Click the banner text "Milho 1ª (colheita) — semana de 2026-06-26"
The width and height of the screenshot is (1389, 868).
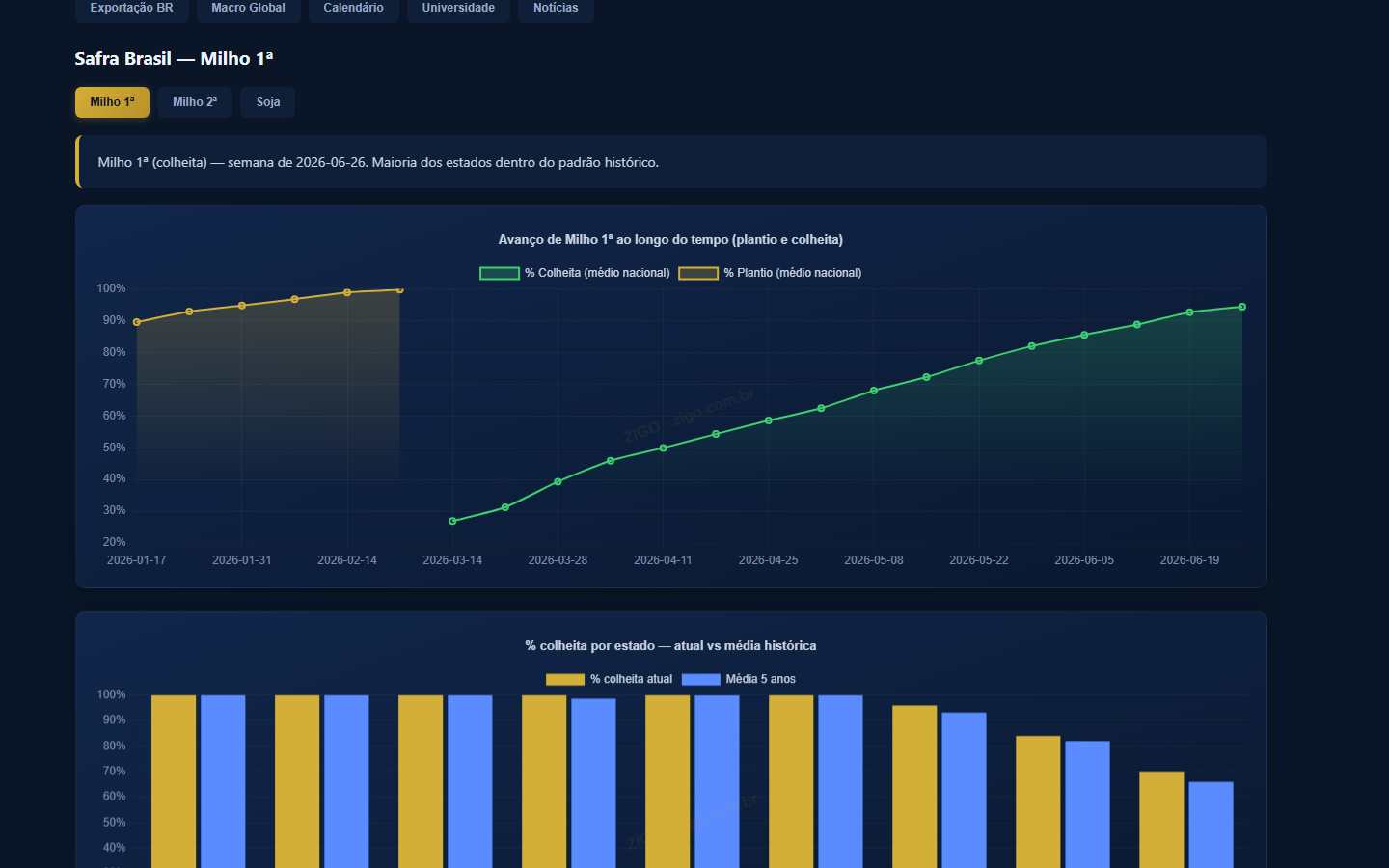pyautogui.click(x=232, y=162)
